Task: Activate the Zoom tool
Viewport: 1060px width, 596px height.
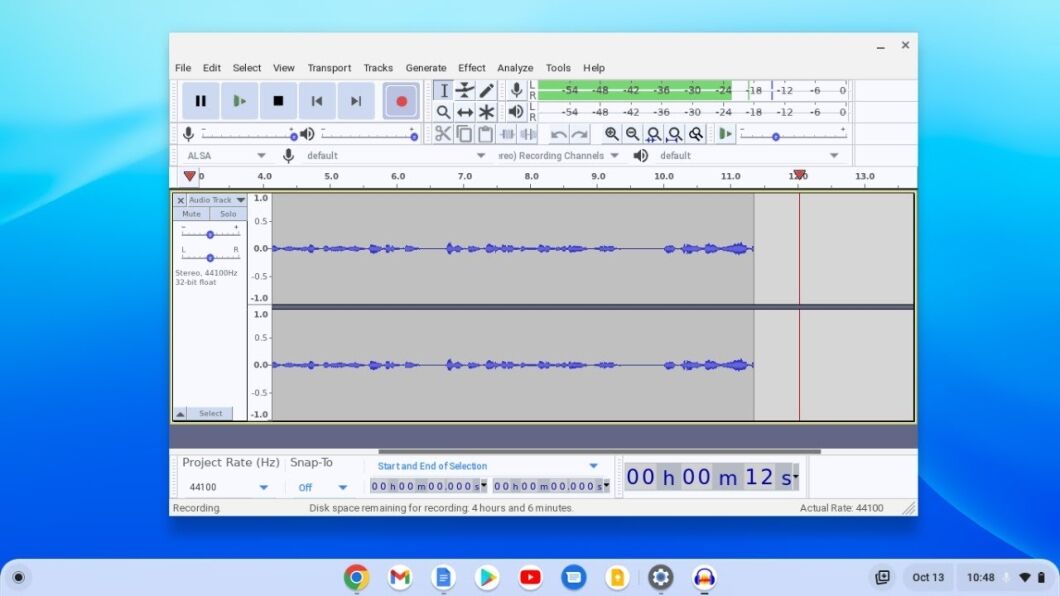Action: pyautogui.click(x=444, y=111)
